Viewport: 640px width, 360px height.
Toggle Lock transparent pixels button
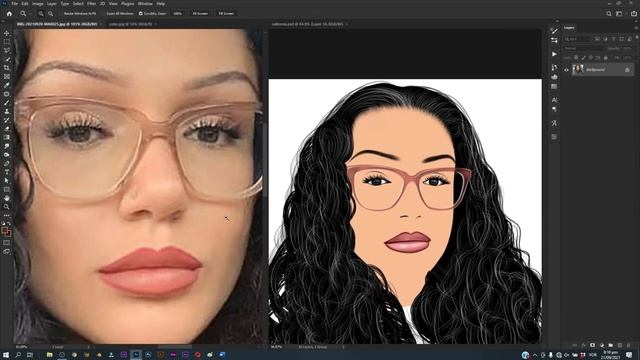tap(576, 58)
